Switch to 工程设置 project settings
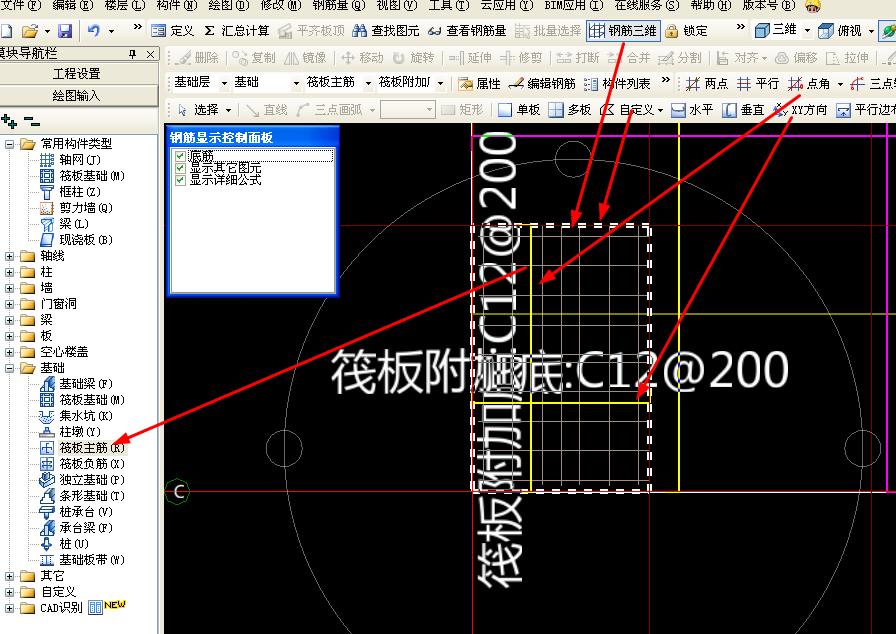Viewport: 896px width, 634px height. pos(75,71)
